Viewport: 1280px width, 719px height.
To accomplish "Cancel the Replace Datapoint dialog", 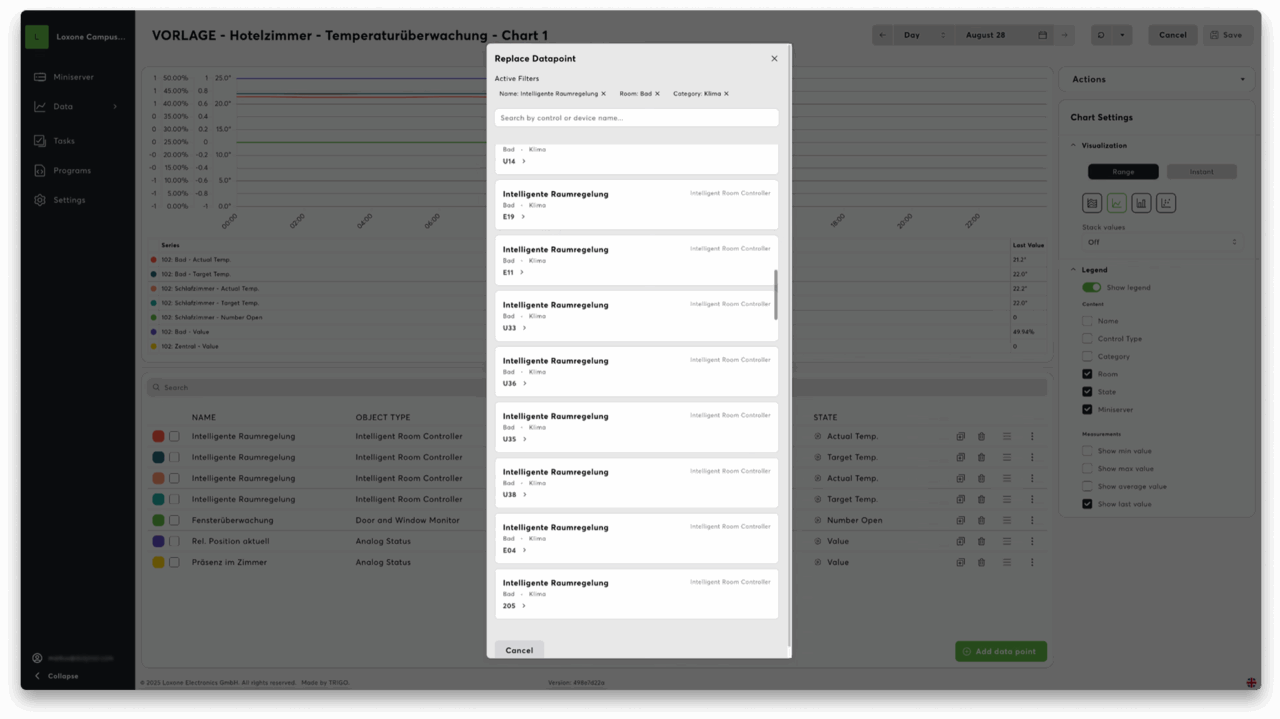I will pyautogui.click(x=519, y=650).
